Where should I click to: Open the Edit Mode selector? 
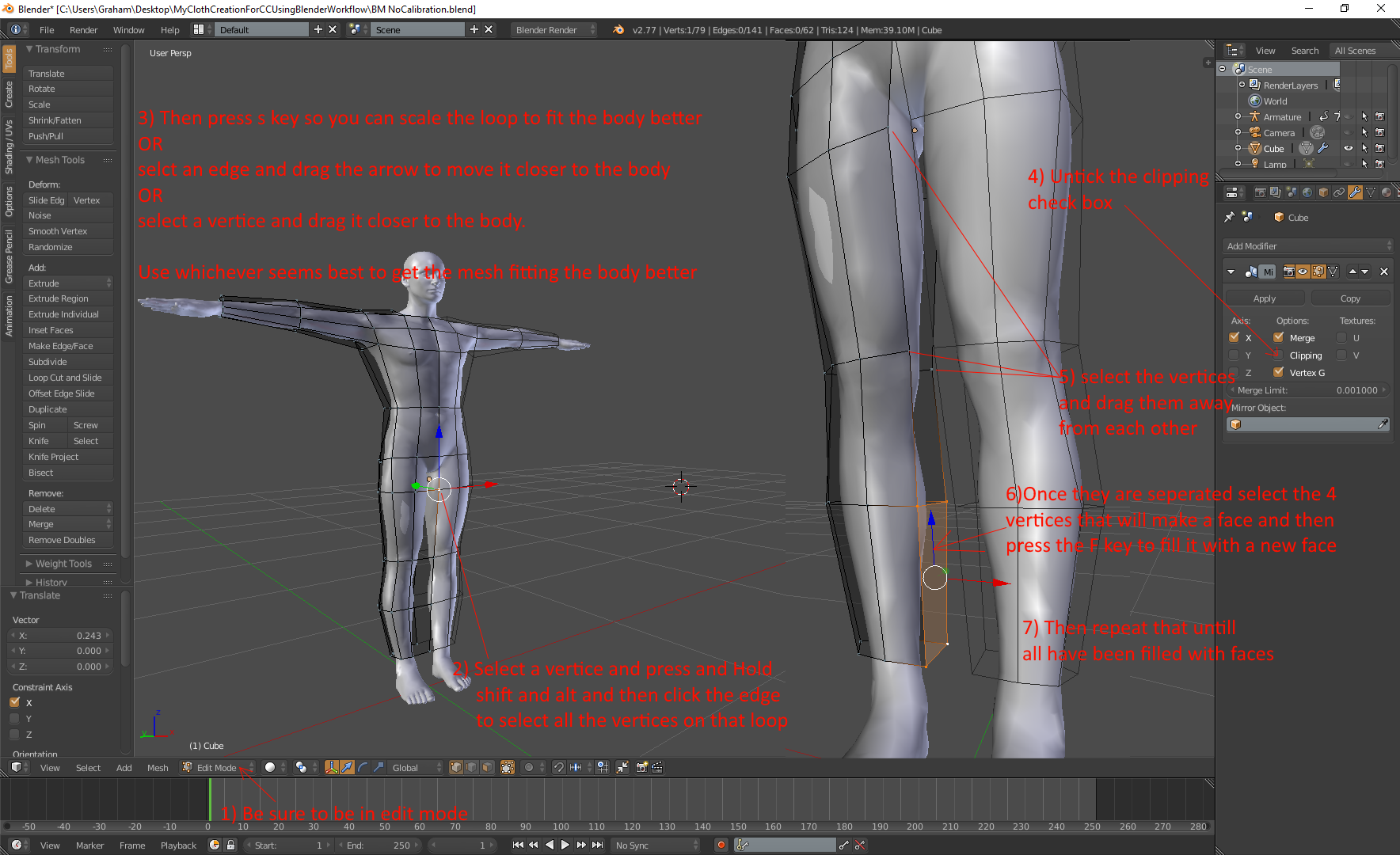(x=218, y=767)
